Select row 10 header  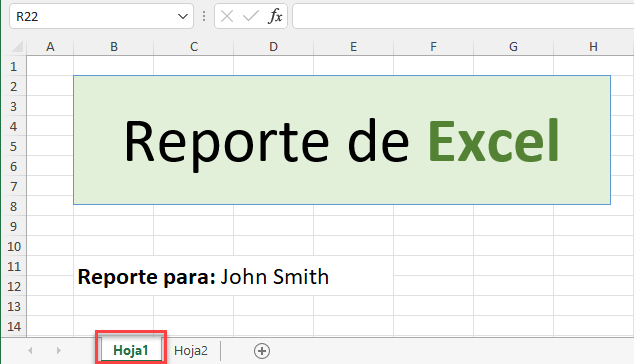point(14,246)
